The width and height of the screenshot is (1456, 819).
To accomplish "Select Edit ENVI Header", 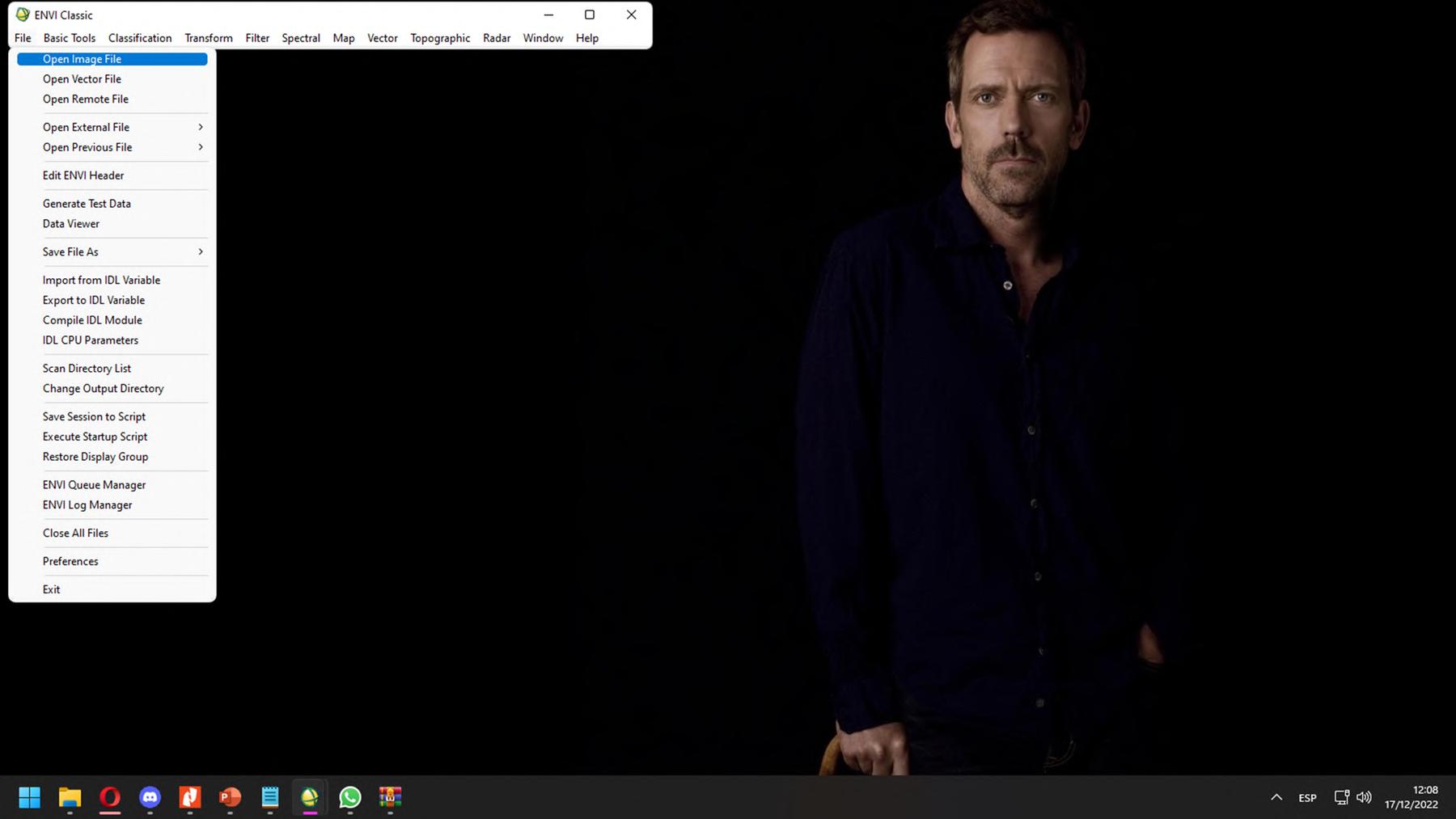I will pos(112,175).
